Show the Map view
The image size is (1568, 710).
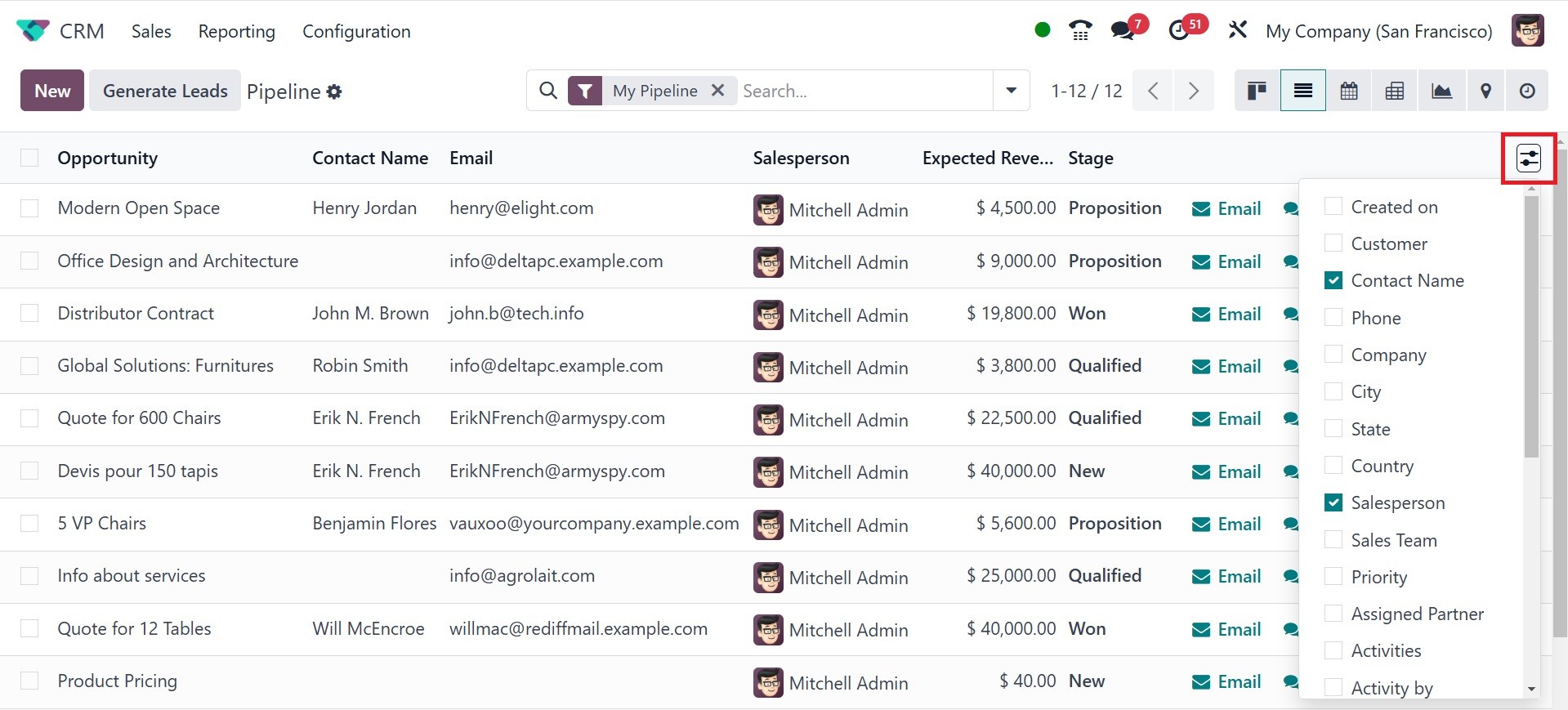click(x=1486, y=91)
